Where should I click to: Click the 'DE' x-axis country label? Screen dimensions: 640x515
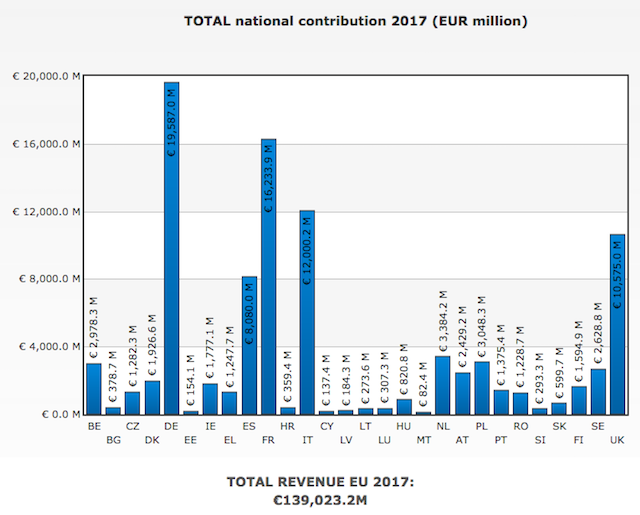[171, 425]
